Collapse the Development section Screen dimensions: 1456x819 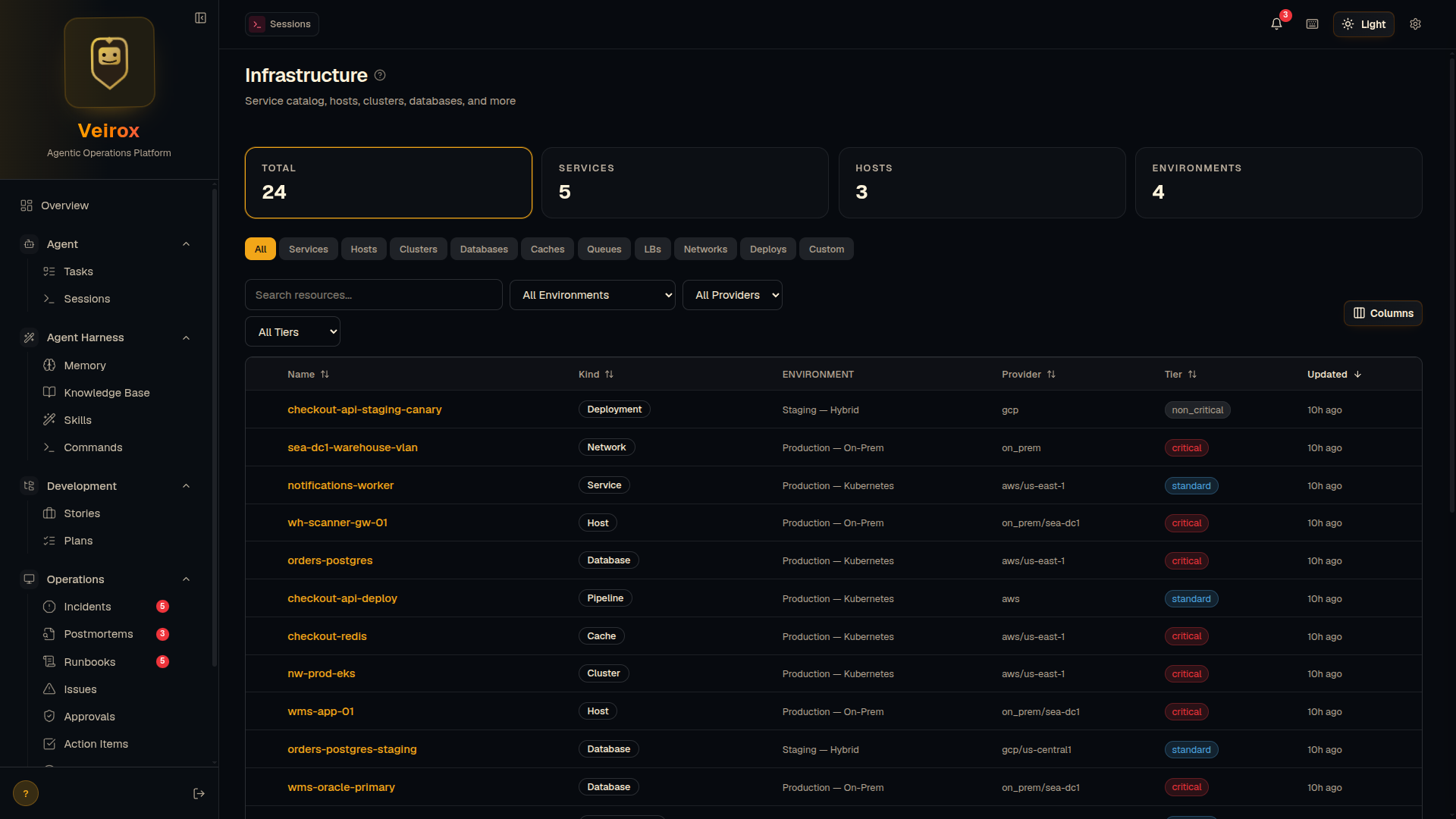tap(186, 486)
